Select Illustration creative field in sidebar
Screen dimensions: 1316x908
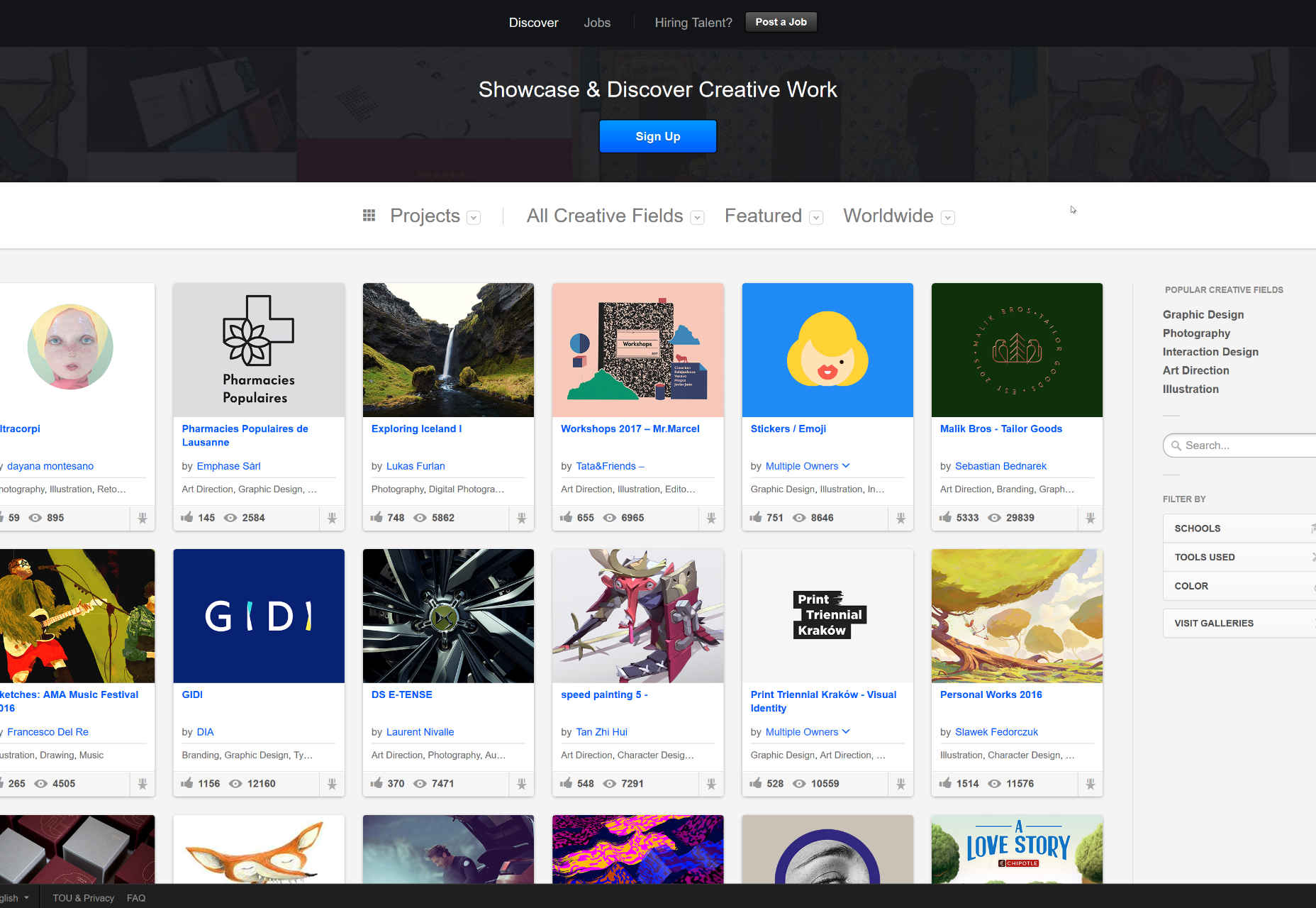1190,389
